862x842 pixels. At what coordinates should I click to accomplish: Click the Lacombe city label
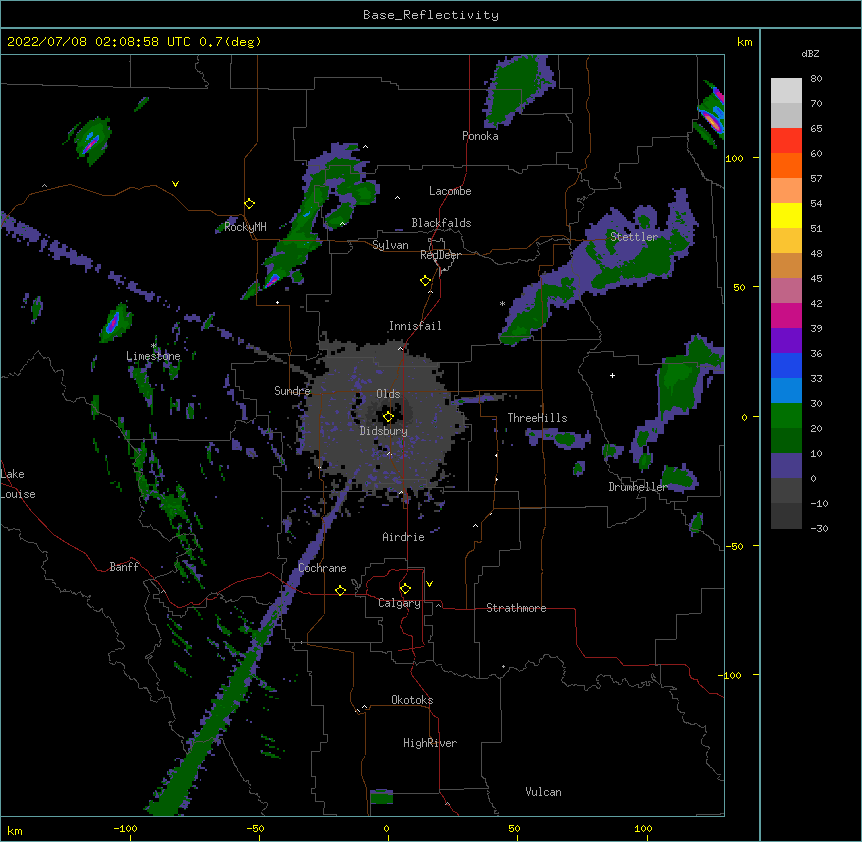pyautogui.click(x=450, y=191)
